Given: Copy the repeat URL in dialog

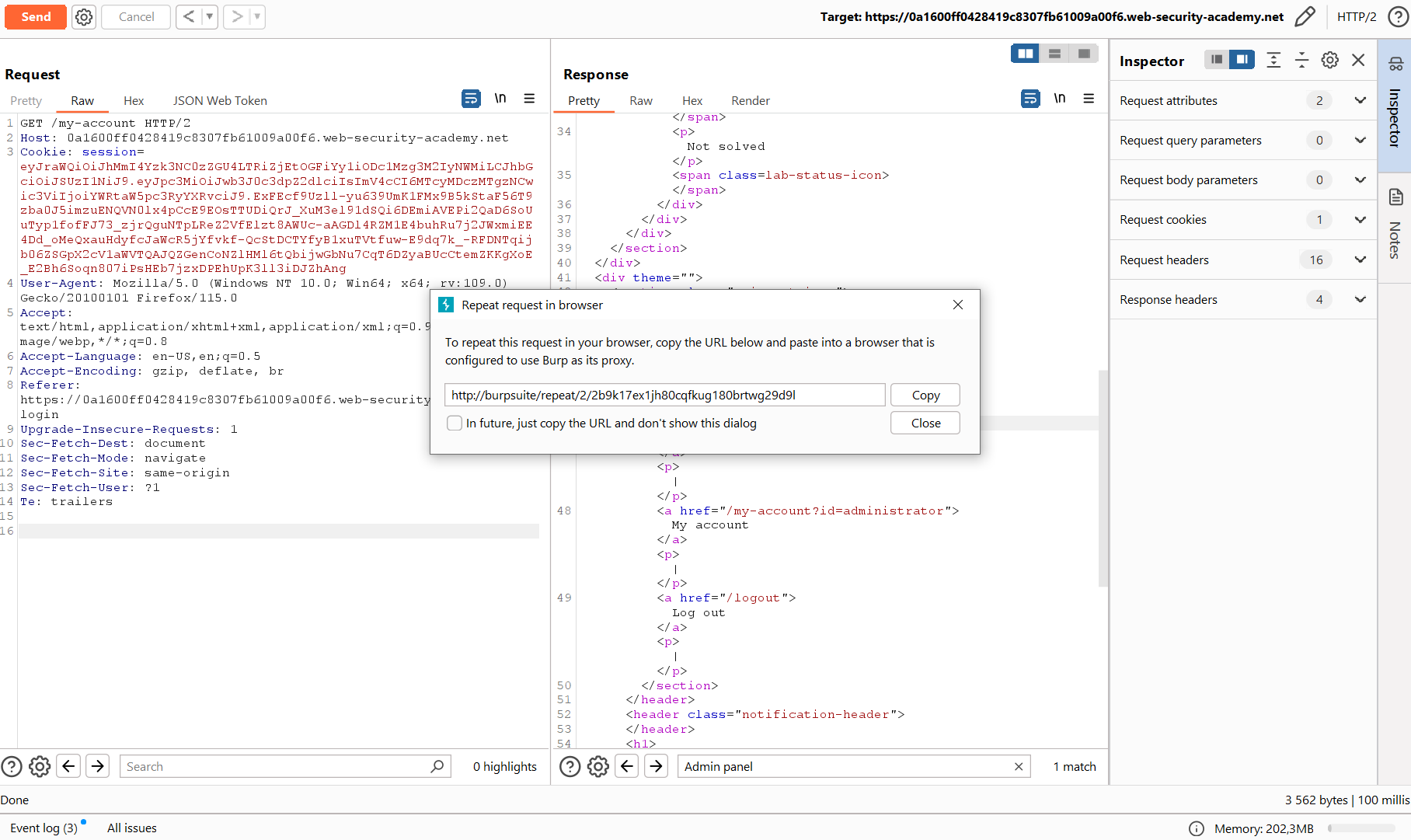Looking at the screenshot, I should 925,395.
